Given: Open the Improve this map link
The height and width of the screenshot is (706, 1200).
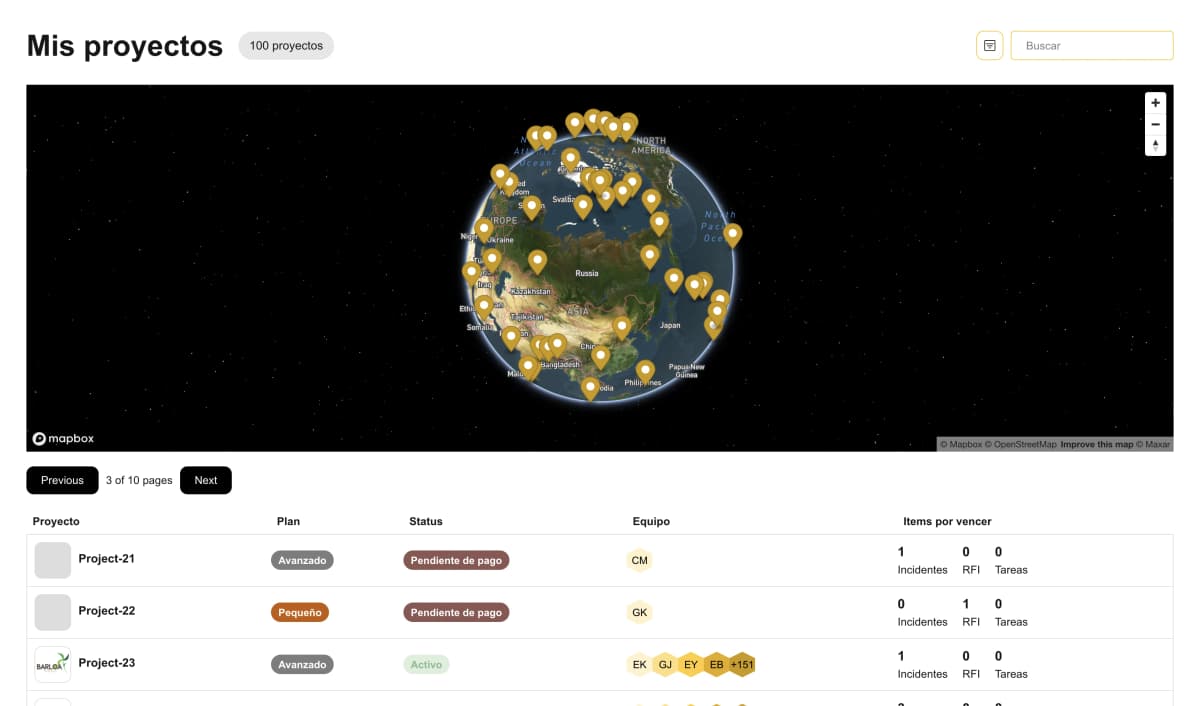Looking at the screenshot, I should tap(1100, 444).
